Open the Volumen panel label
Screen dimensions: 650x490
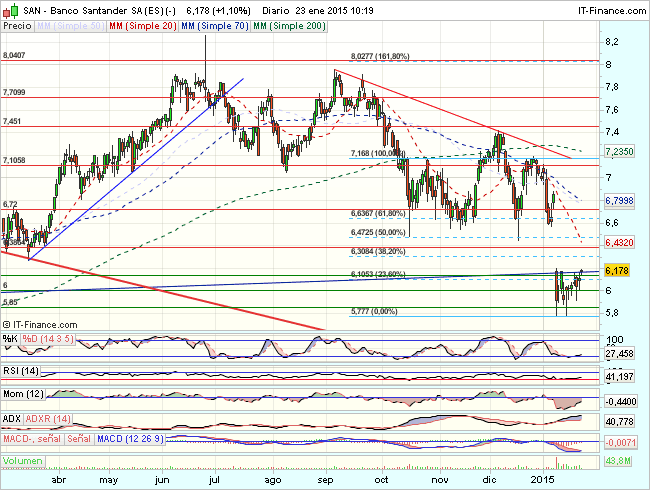pos(23,461)
